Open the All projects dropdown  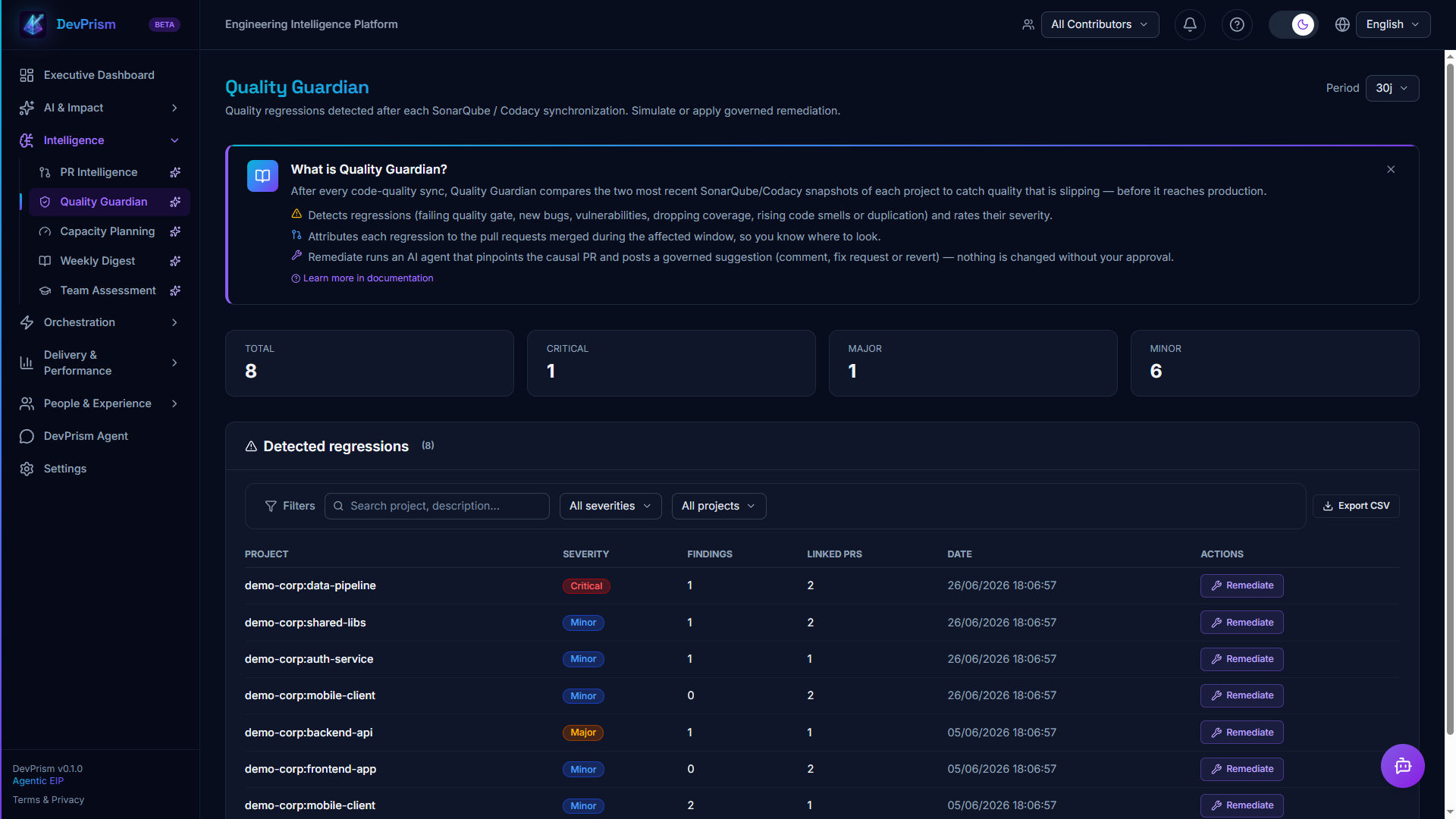click(719, 506)
